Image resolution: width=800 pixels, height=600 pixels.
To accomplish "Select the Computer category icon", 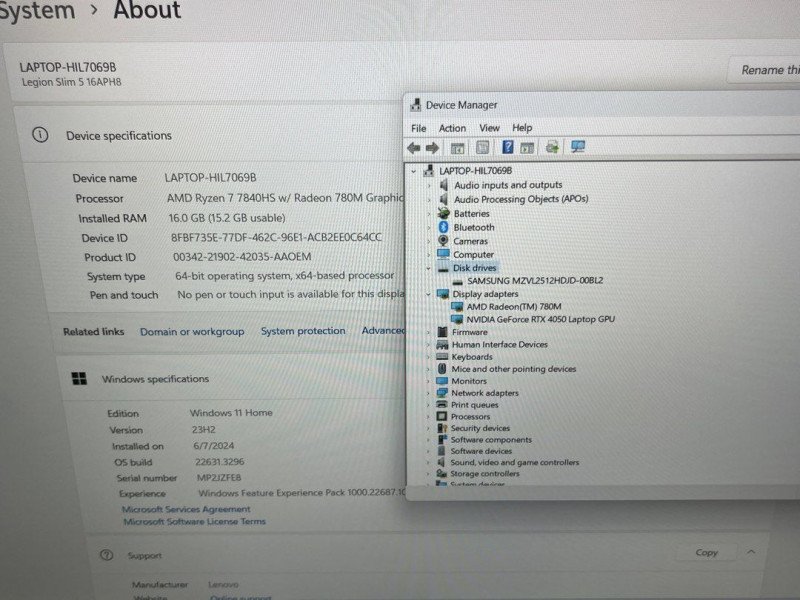I will click(x=443, y=254).
